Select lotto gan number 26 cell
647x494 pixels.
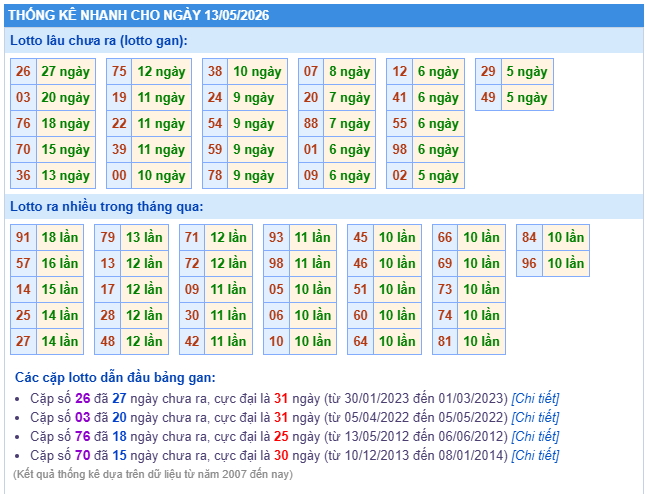(23, 71)
